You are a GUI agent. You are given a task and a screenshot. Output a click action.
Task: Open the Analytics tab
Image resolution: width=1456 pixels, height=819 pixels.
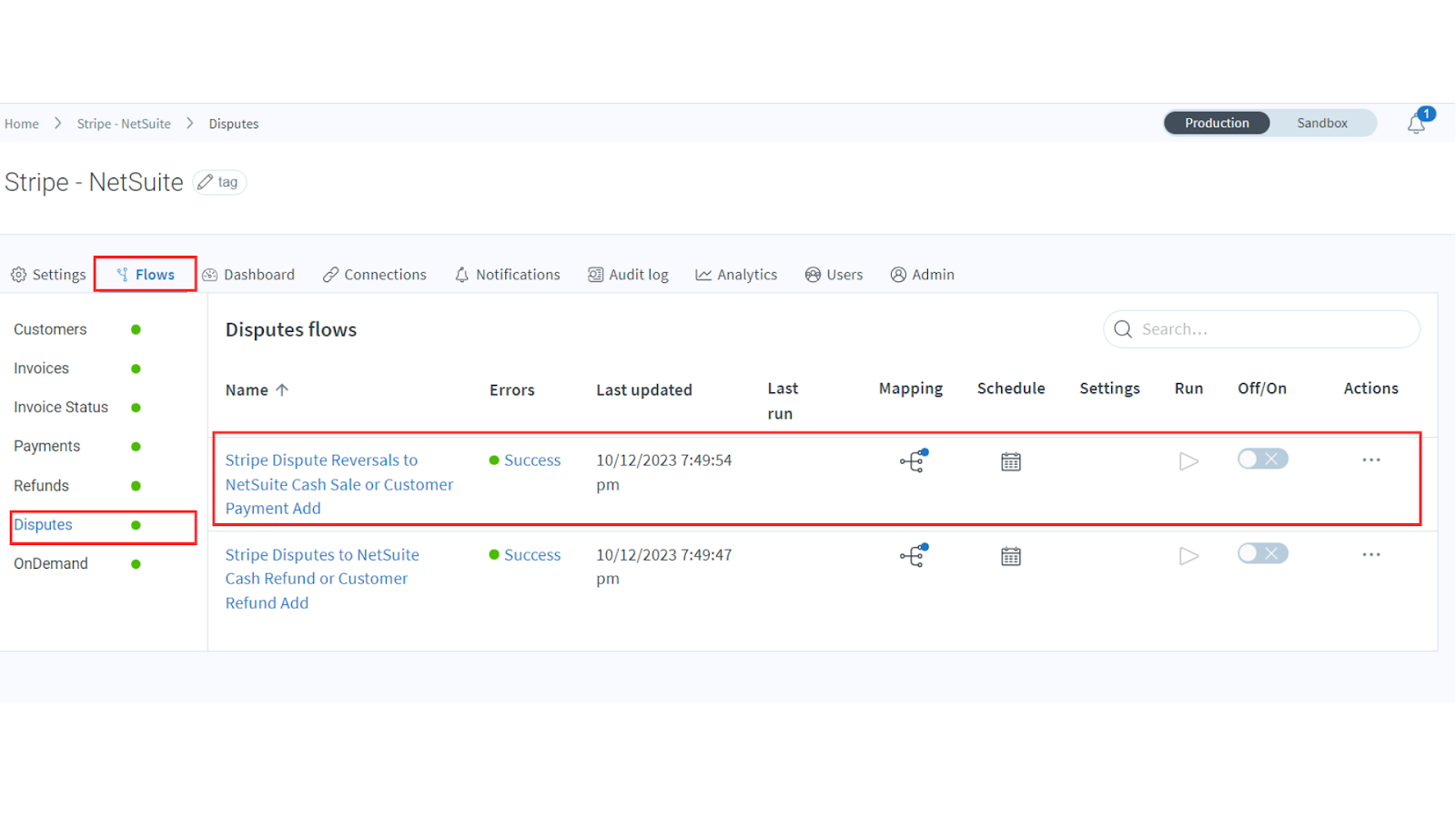coord(736,275)
